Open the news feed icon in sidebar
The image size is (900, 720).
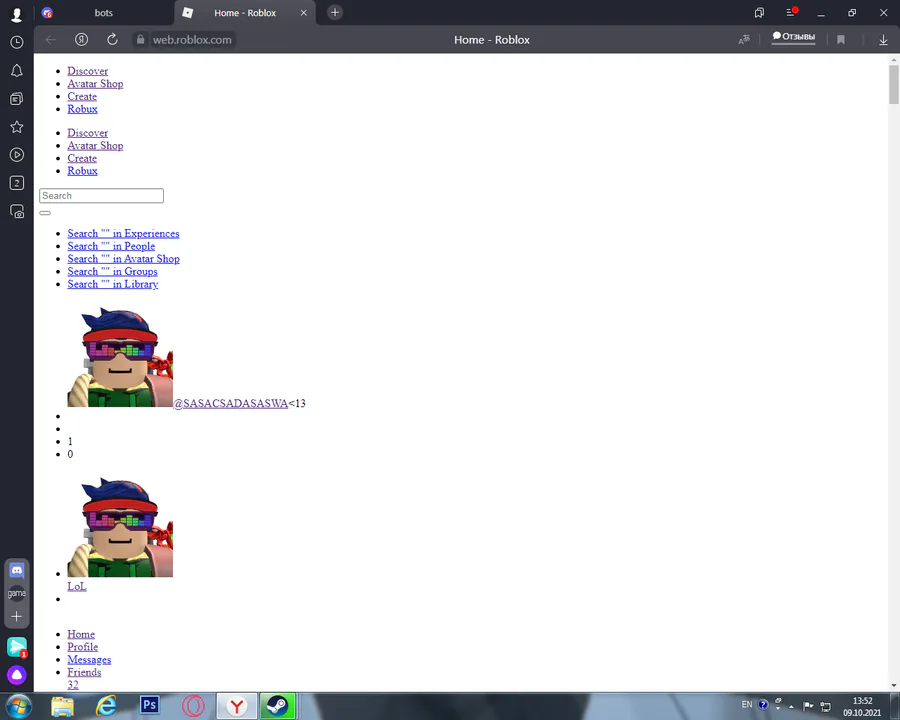point(17,99)
